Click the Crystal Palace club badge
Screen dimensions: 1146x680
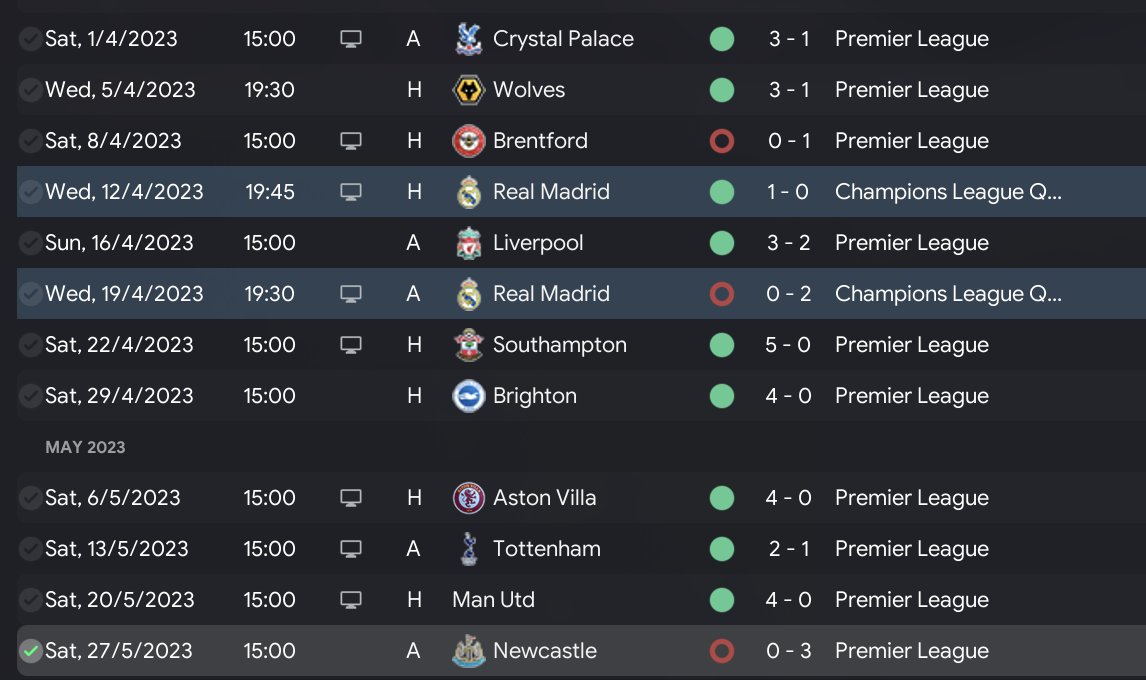point(467,39)
